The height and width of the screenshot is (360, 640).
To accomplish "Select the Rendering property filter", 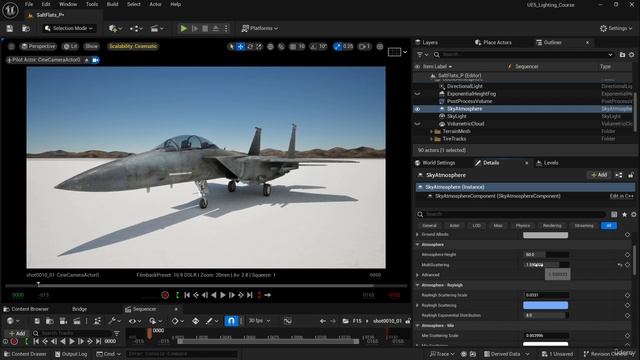I will click(x=552, y=226).
